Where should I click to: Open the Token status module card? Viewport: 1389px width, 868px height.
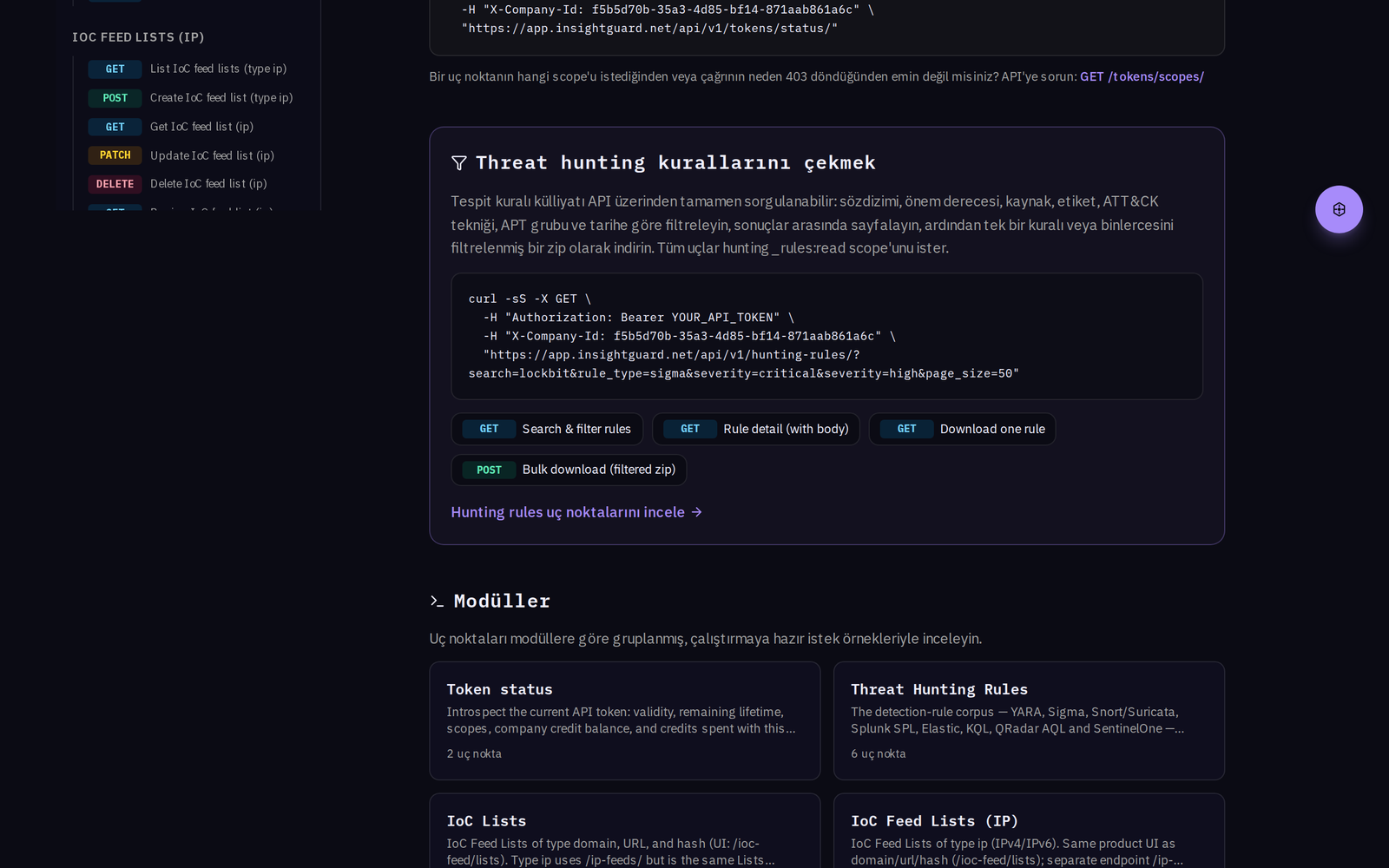pyautogui.click(x=625, y=721)
